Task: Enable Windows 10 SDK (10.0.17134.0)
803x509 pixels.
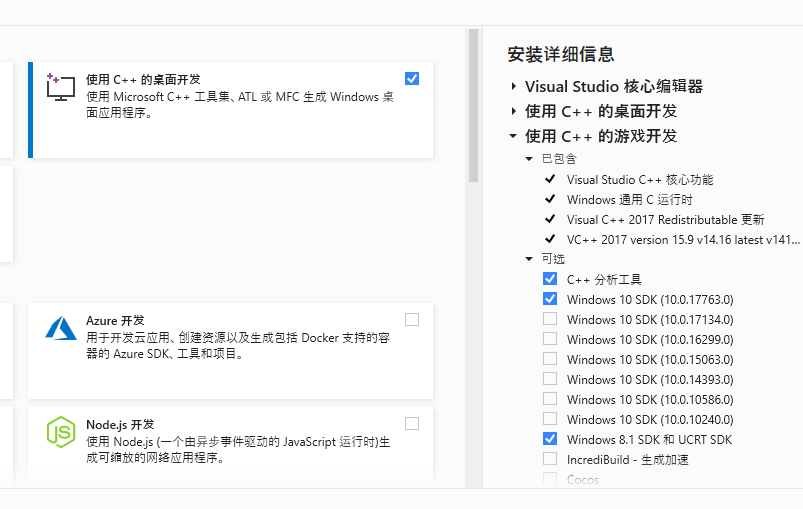Action: [x=550, y=319]
